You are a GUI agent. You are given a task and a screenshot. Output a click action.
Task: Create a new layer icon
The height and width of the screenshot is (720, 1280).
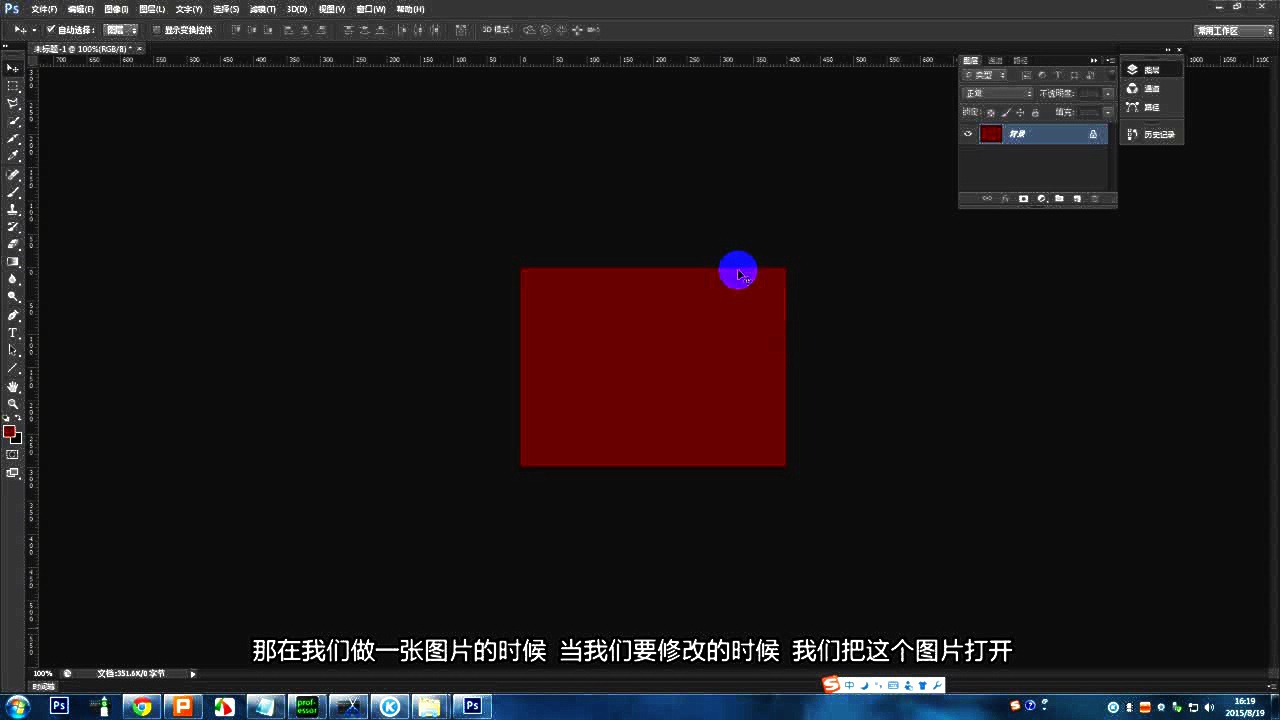coord(1077,199)
